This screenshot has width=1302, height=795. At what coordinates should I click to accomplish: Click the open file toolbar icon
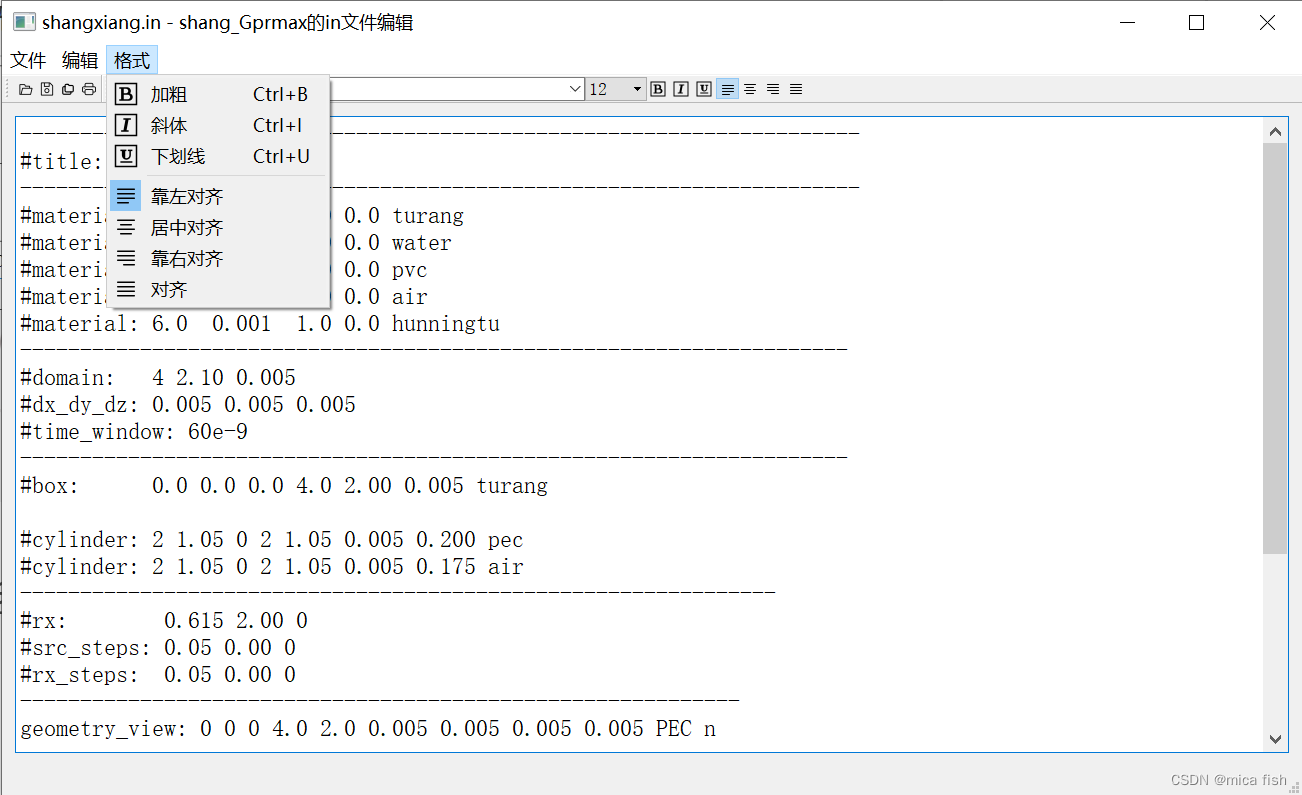tap(26, 89)
